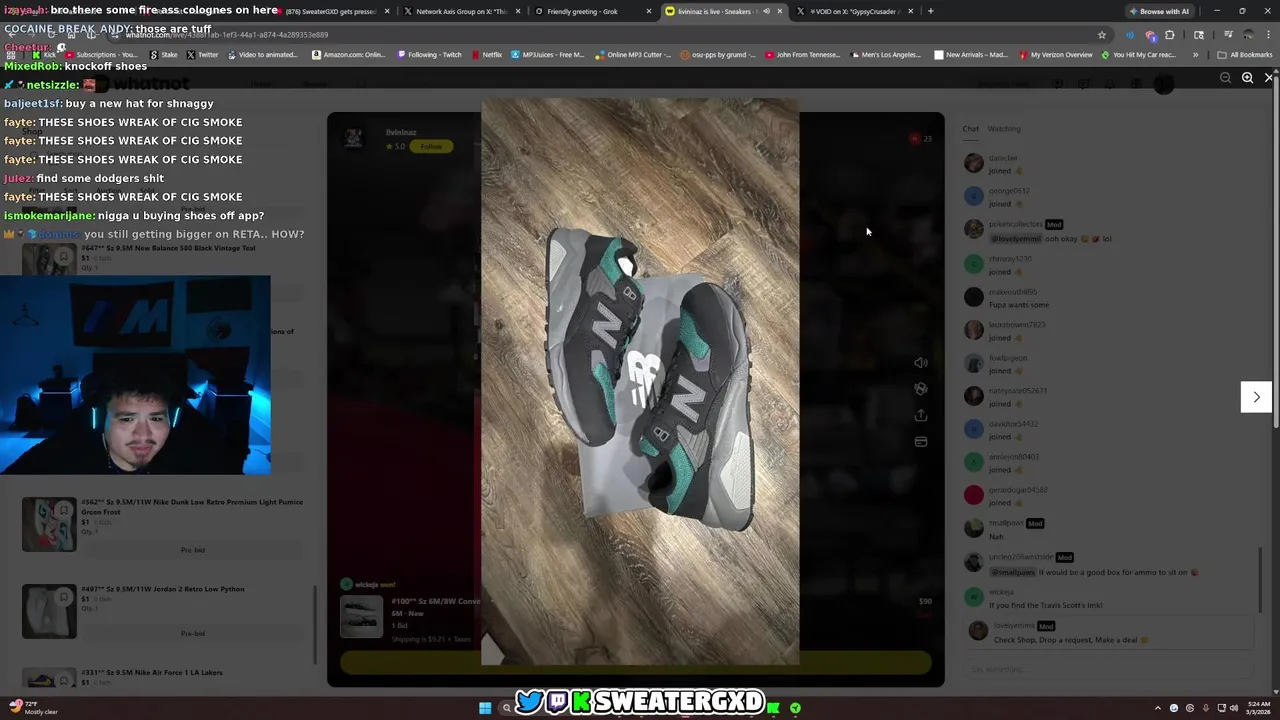Open the Amazon.com bookmark

349,55
